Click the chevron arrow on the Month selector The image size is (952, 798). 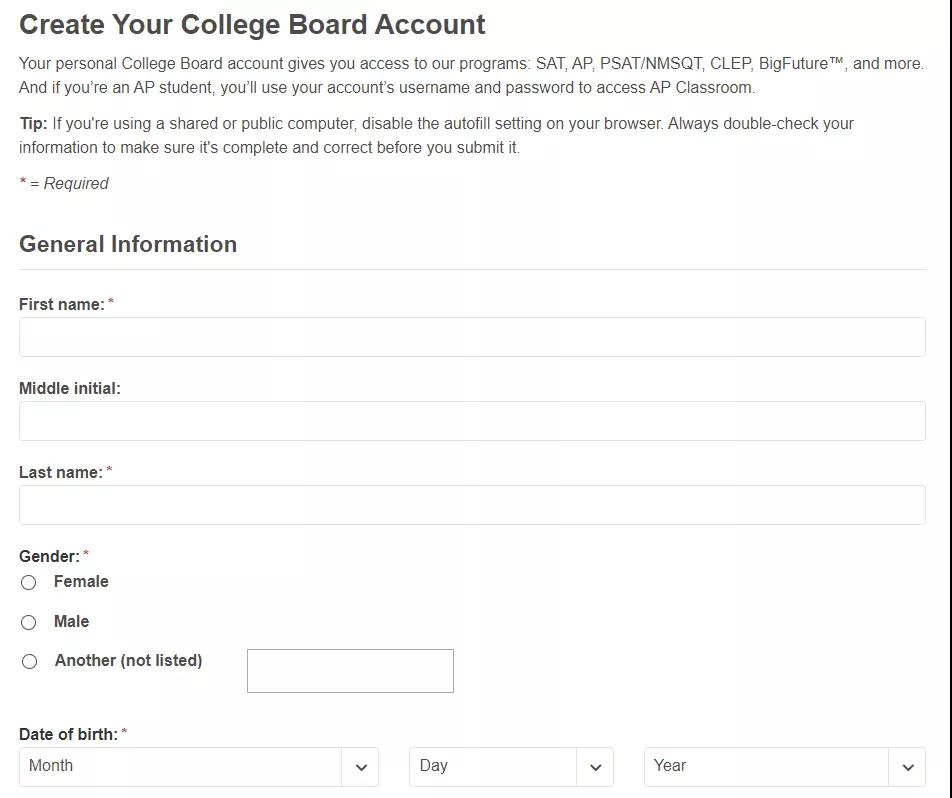pos(361,767)
